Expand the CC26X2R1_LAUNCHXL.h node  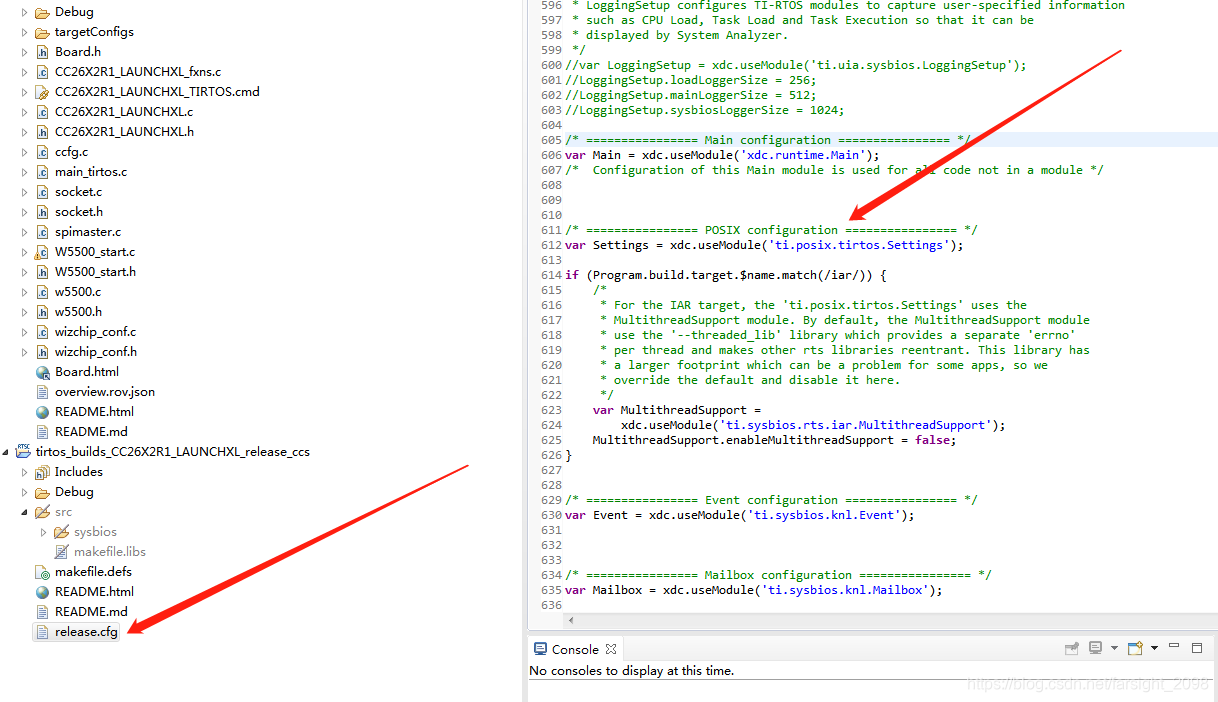25,132
